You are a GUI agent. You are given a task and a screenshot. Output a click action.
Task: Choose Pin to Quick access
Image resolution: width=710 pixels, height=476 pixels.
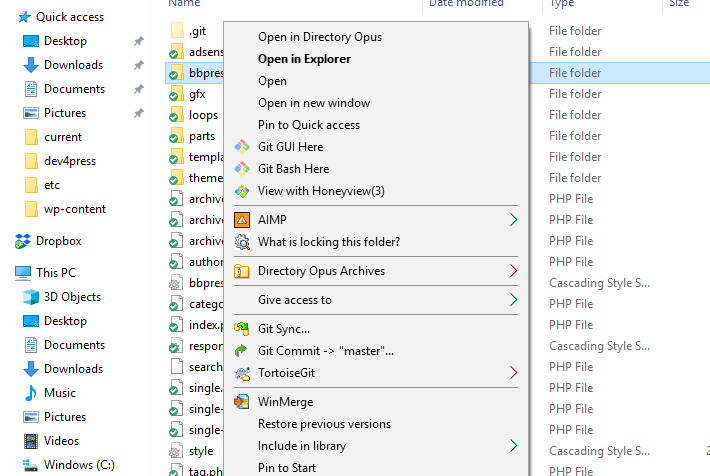(308, 125)
